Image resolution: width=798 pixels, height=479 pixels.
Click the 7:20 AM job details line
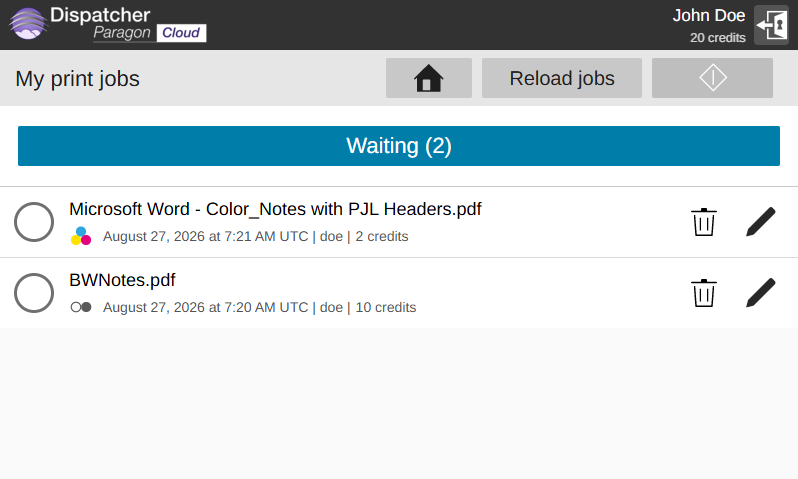[x=260, y=307]
